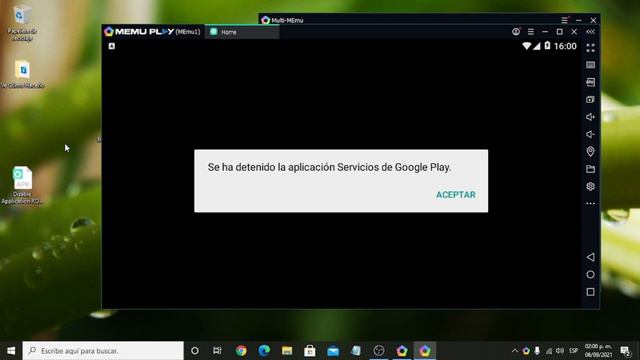The height and width of the screenshot is (360, 640).
Task: Open MEmu settings gear icon
Action: pyautogui.click(x=590, y=187)
